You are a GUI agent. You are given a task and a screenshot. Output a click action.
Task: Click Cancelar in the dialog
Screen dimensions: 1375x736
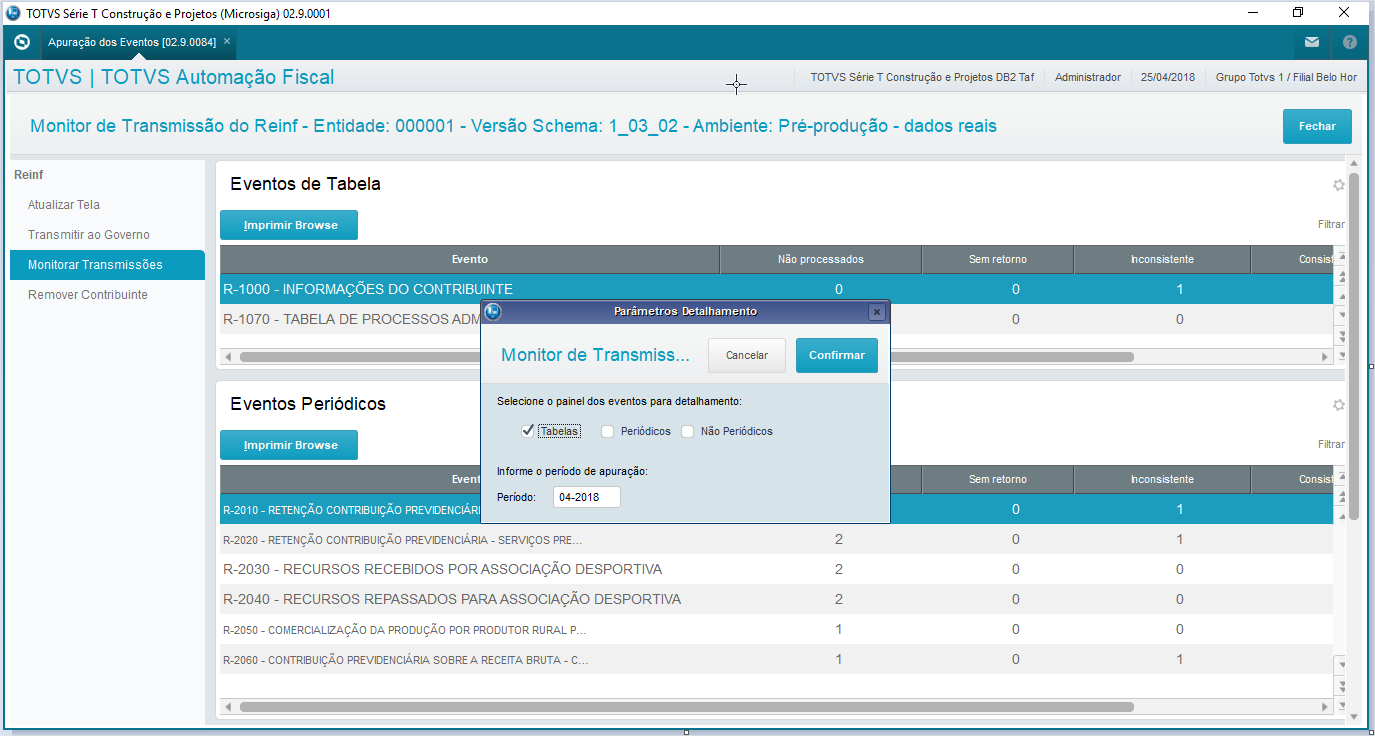tap(747, 355)
